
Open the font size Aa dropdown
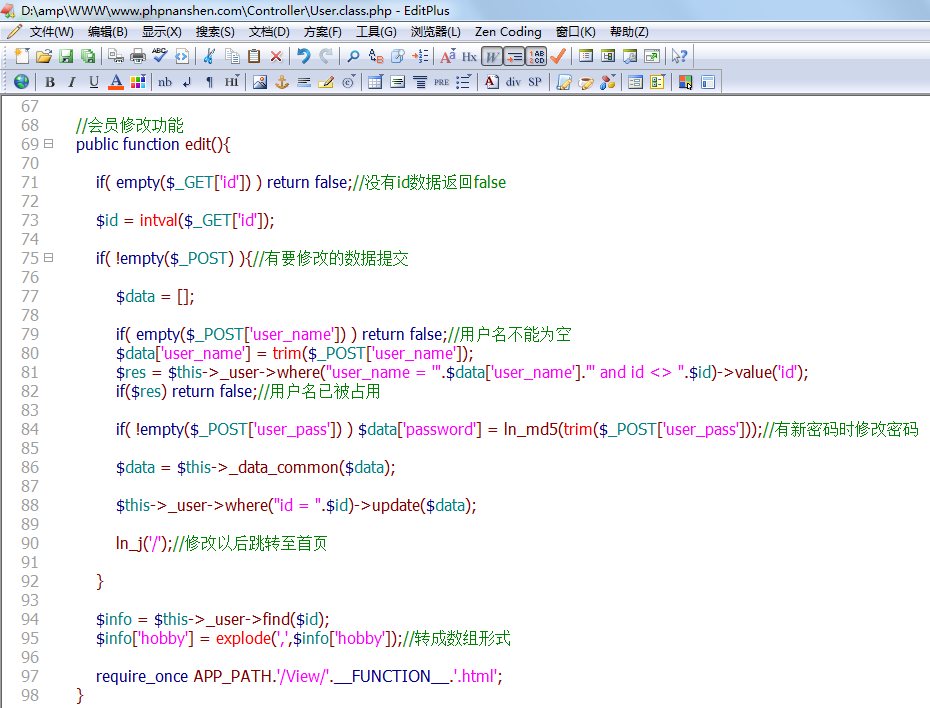click(447, 56)
